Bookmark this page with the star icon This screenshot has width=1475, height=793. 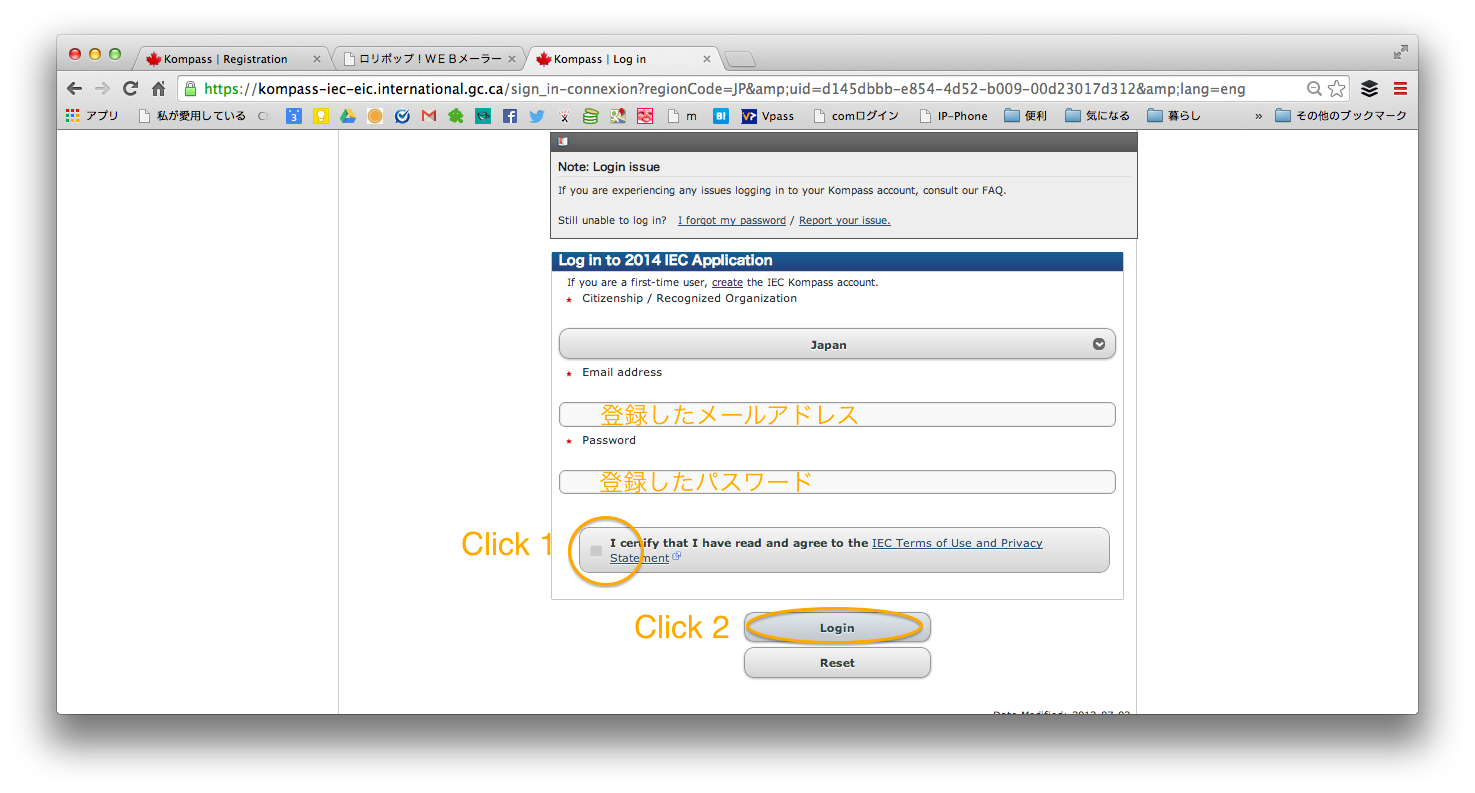pos(1337,89)
